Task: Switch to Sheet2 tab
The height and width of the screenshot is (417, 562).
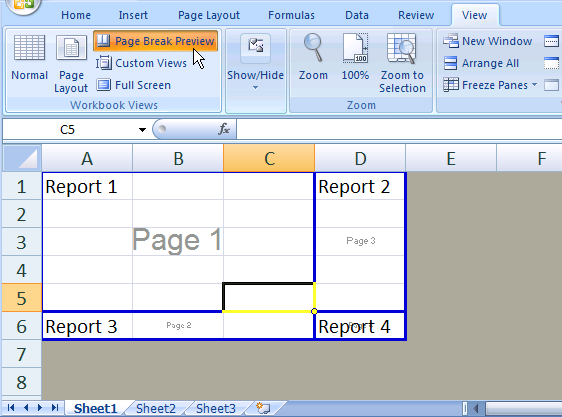Action: [x=156, y=408]
